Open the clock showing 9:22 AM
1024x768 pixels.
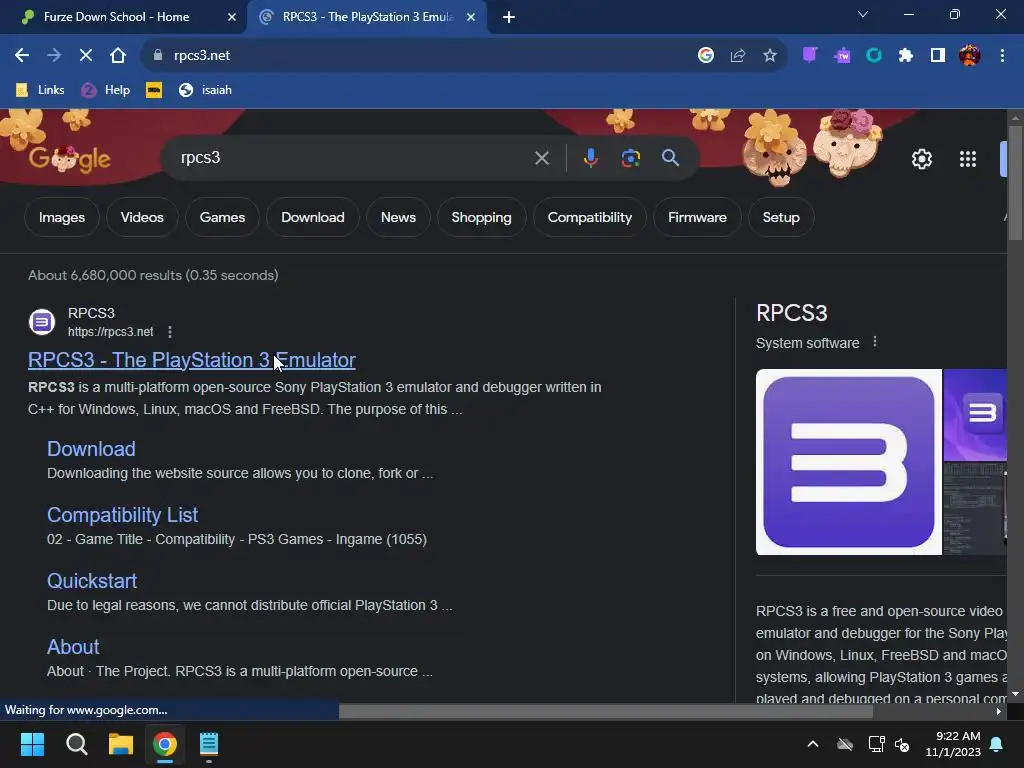point(953,744)
